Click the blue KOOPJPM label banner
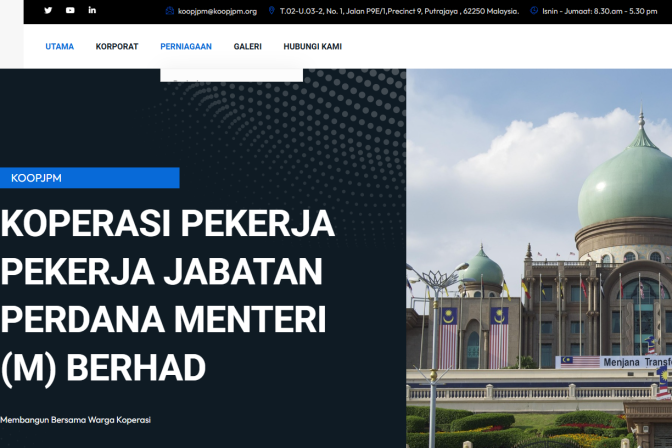 tap(90, 178)
